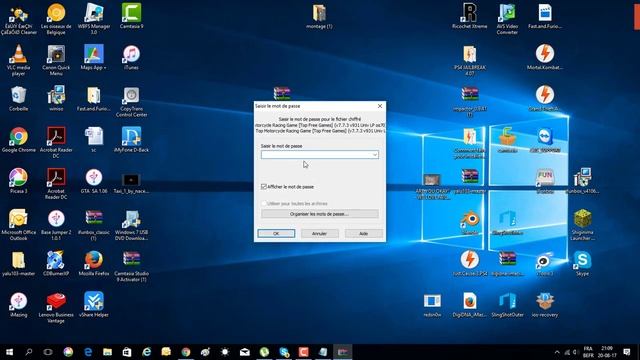
Task: Select the VLC media player desktop icon
Action: tap(18, 60)
